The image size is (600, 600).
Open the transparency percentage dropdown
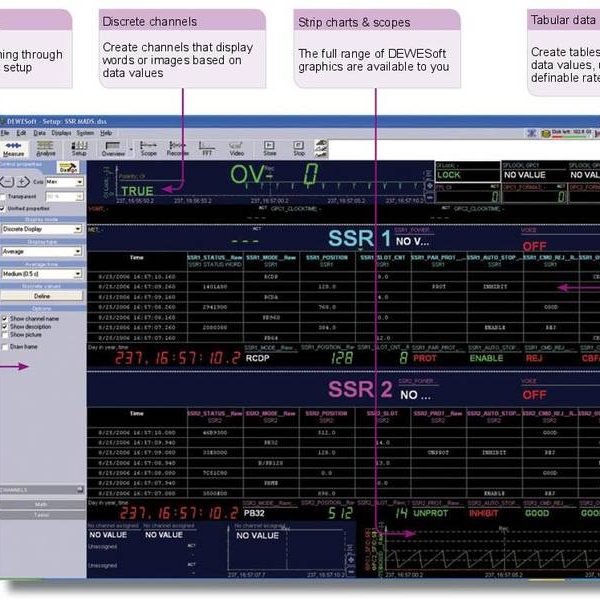[x=64, y=197]
